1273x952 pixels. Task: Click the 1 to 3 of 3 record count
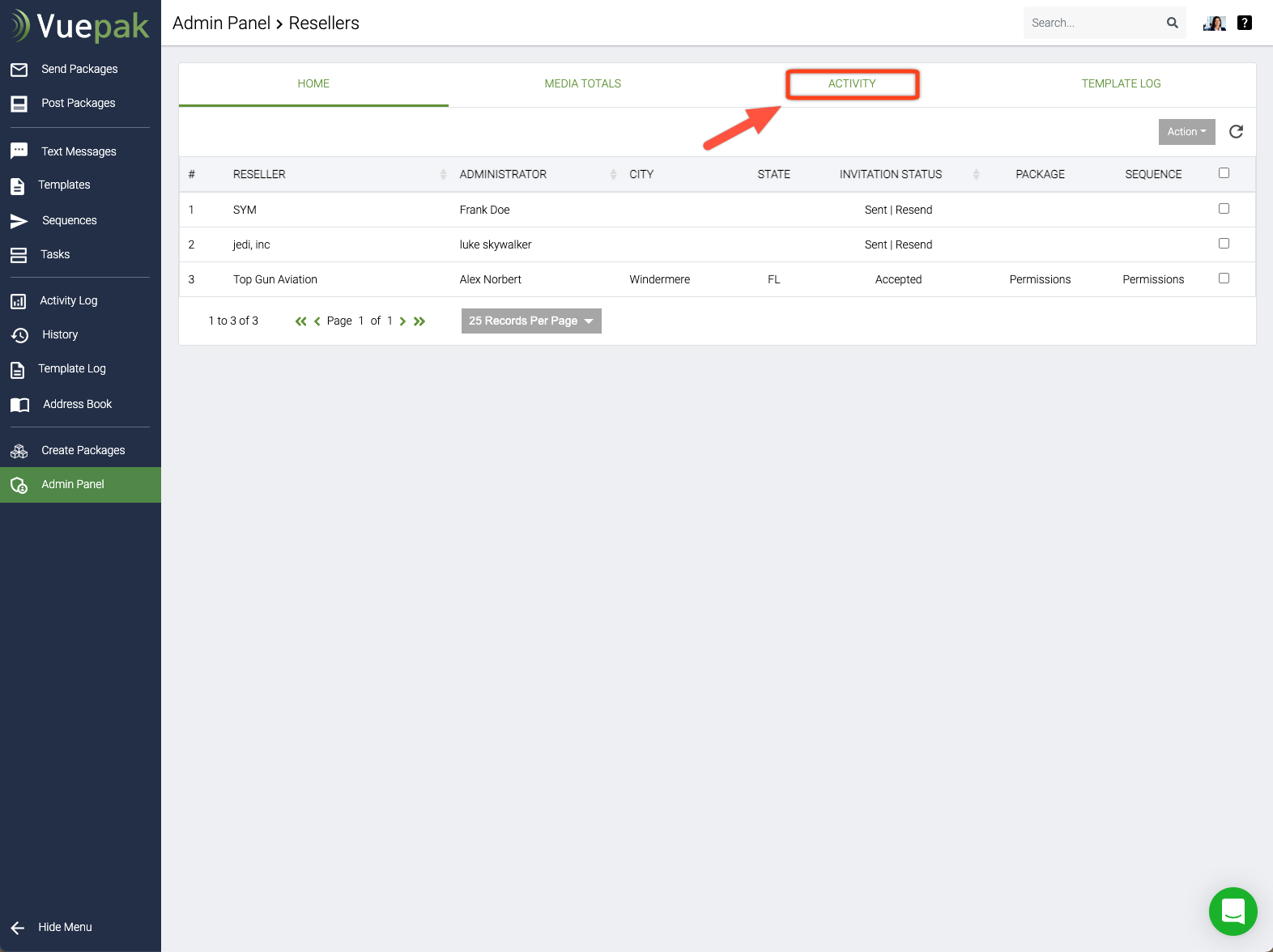pyautogui.click(x=233, y=321)
